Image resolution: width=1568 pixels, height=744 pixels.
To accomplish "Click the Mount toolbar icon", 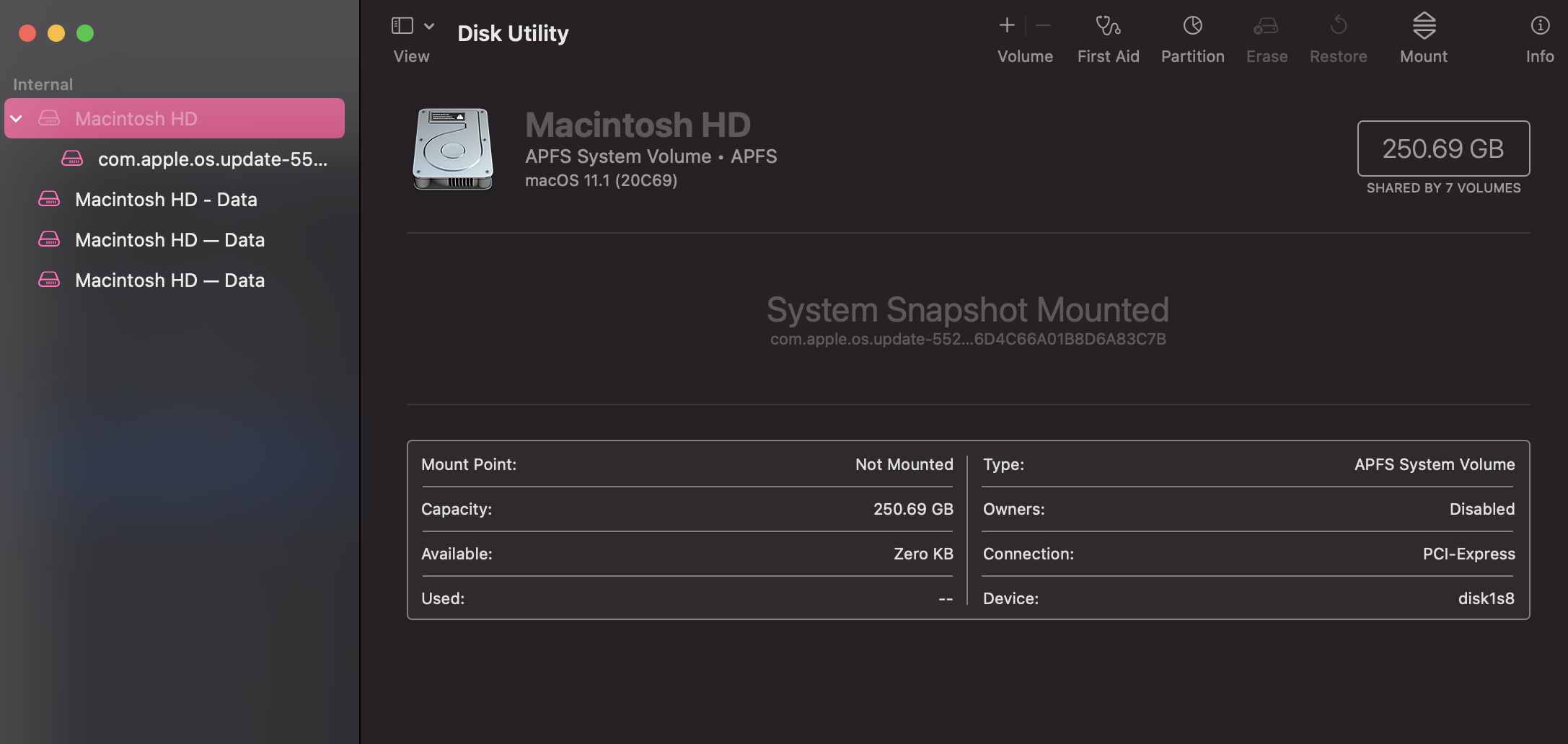I will (1422, 36).
